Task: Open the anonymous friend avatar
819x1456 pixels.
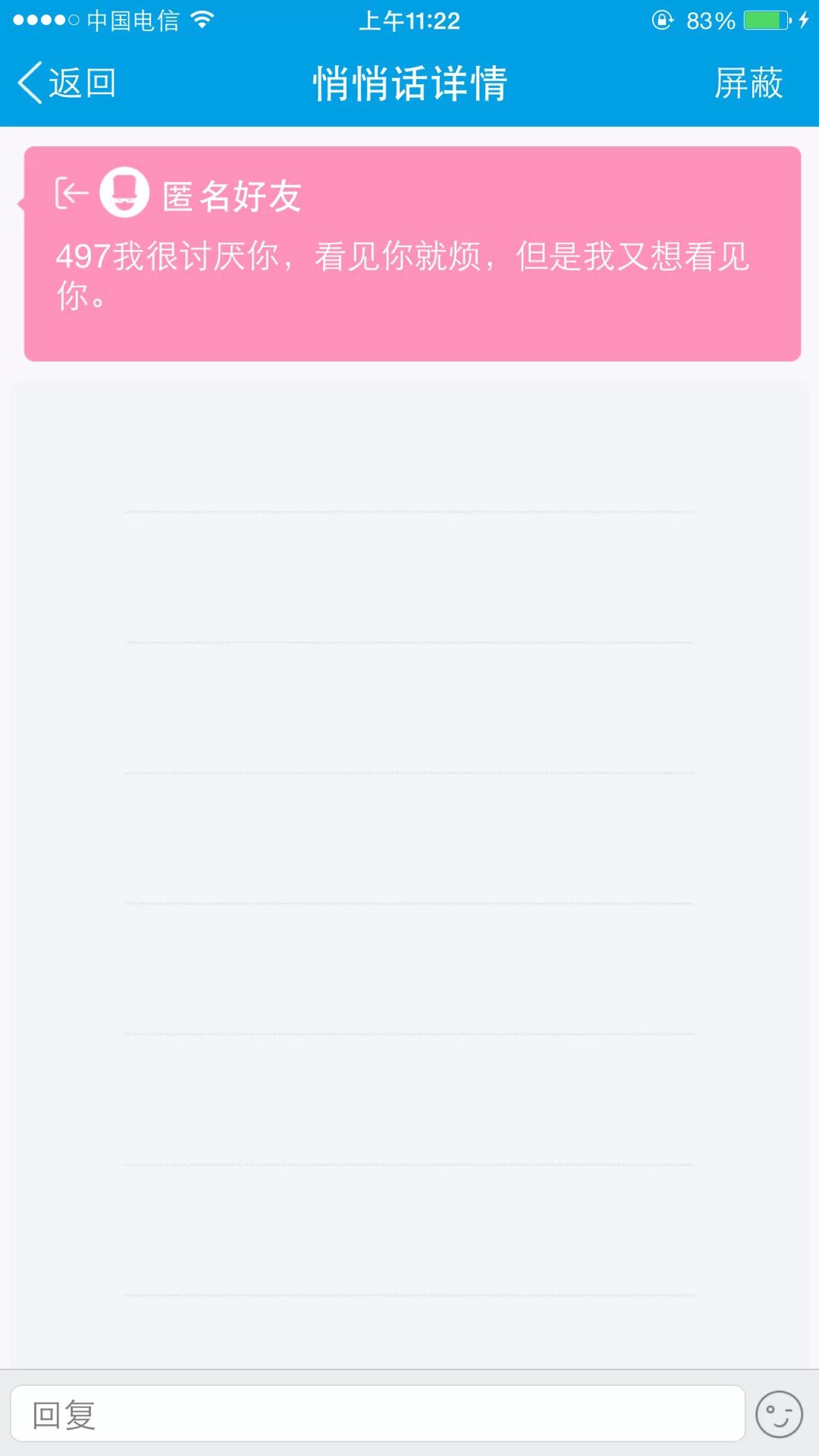Action: click(x=124, y=193)
